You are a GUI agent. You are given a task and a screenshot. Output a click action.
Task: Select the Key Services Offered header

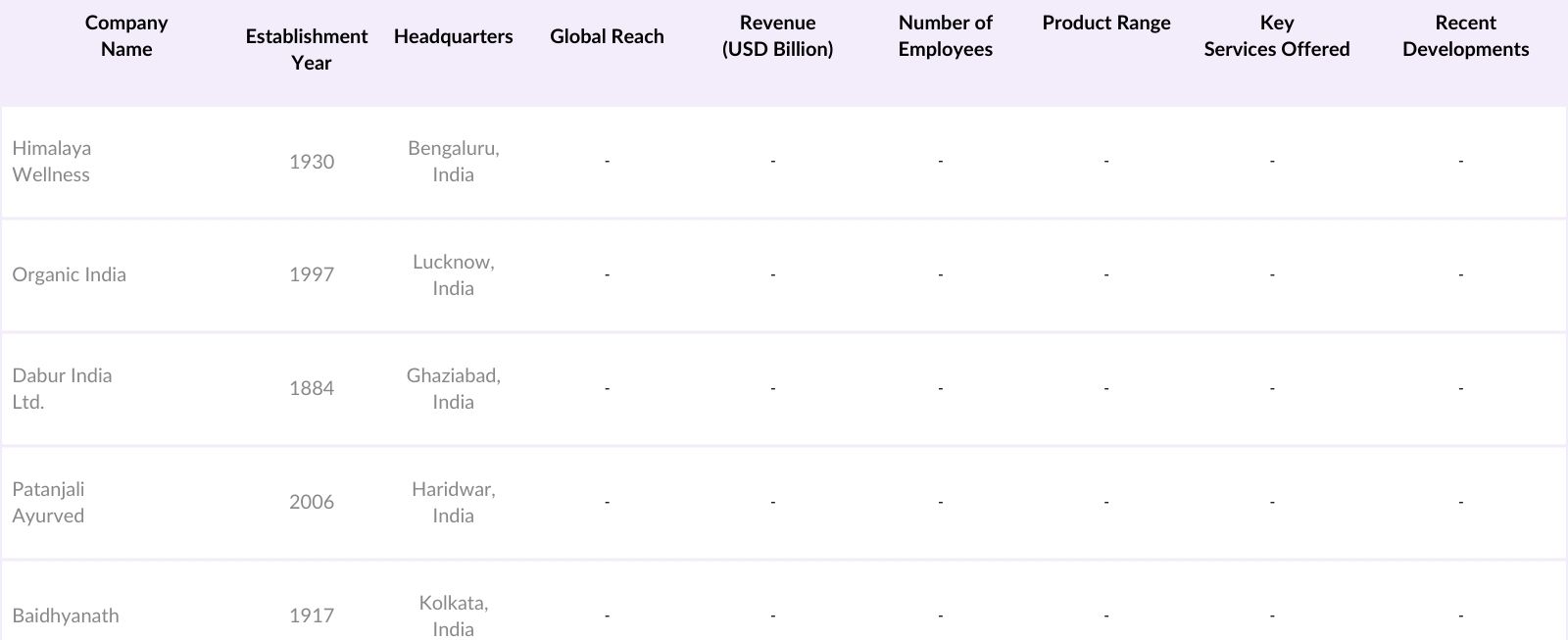[1276, 36]
